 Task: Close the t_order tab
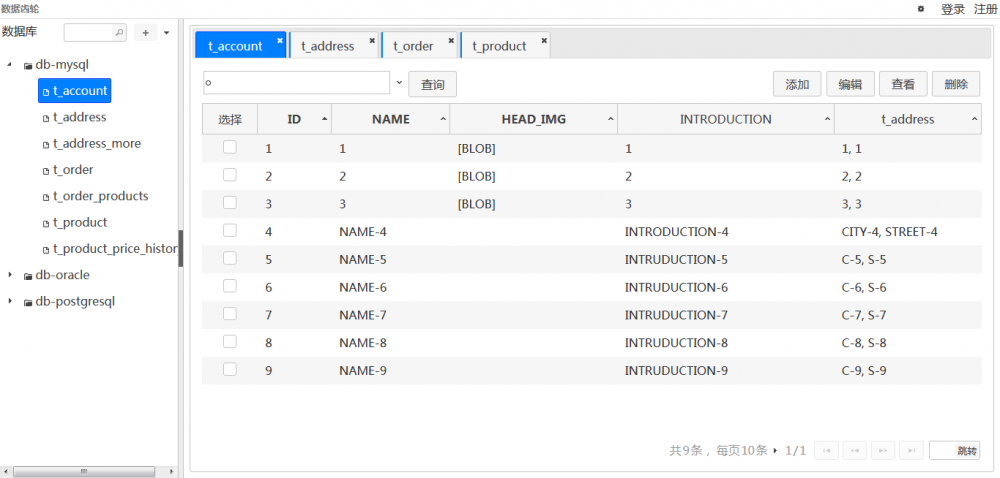click(451, 41)
